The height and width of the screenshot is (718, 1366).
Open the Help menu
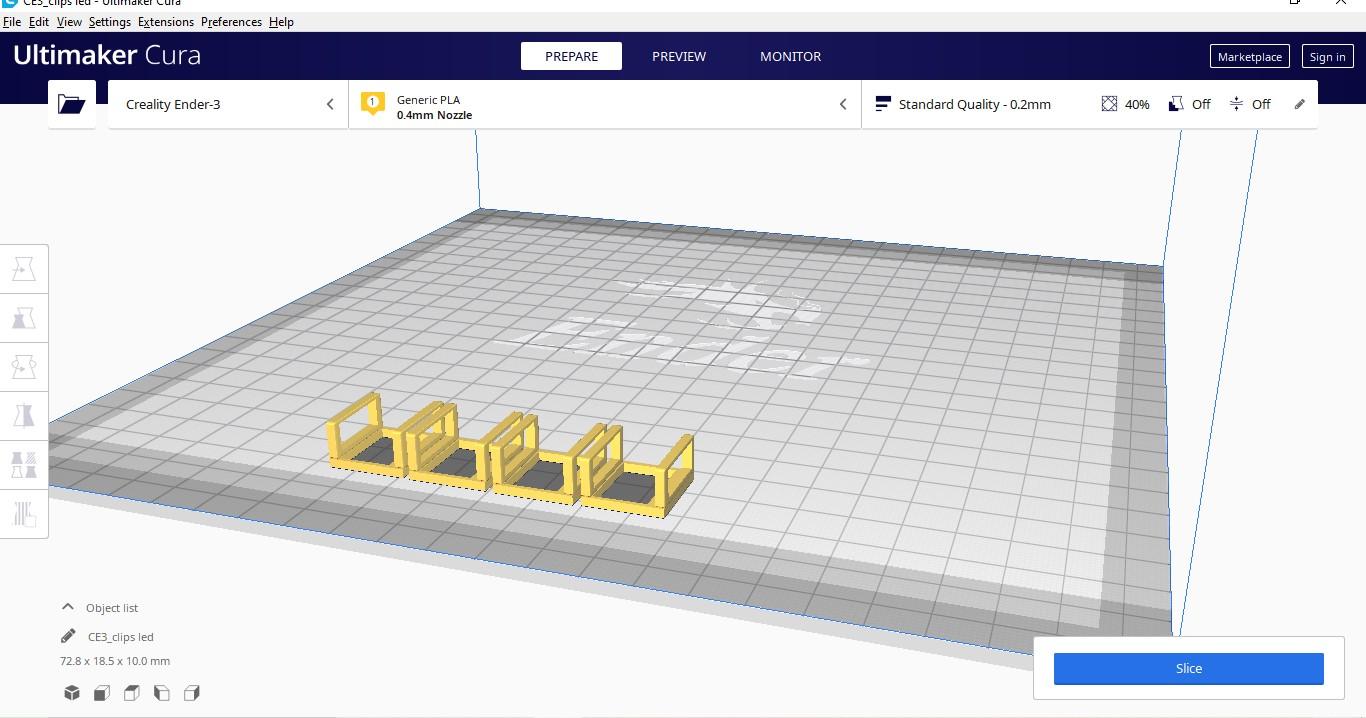[x=281, y=21]
